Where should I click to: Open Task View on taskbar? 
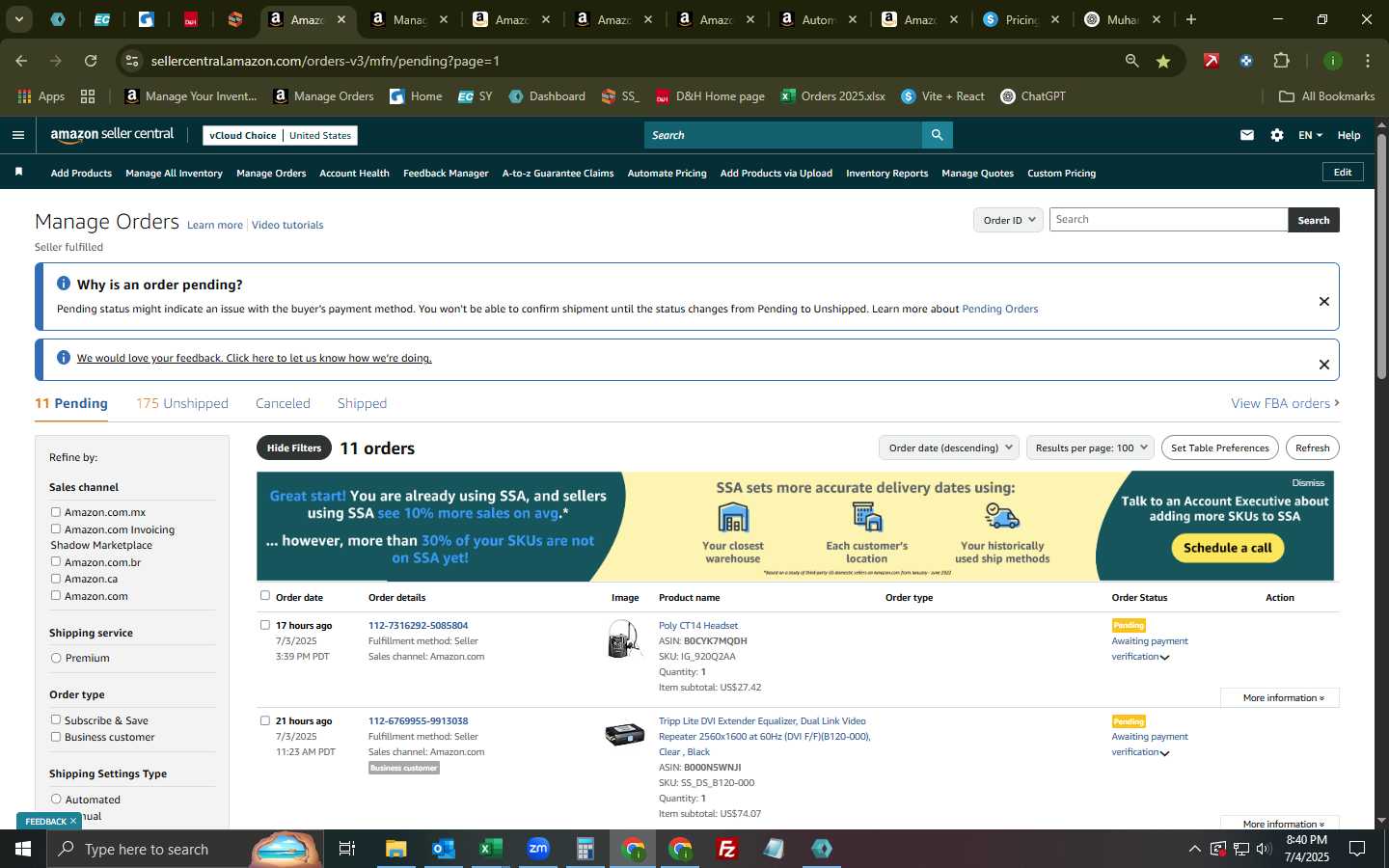pyautogui.click(x=347, y=849)
